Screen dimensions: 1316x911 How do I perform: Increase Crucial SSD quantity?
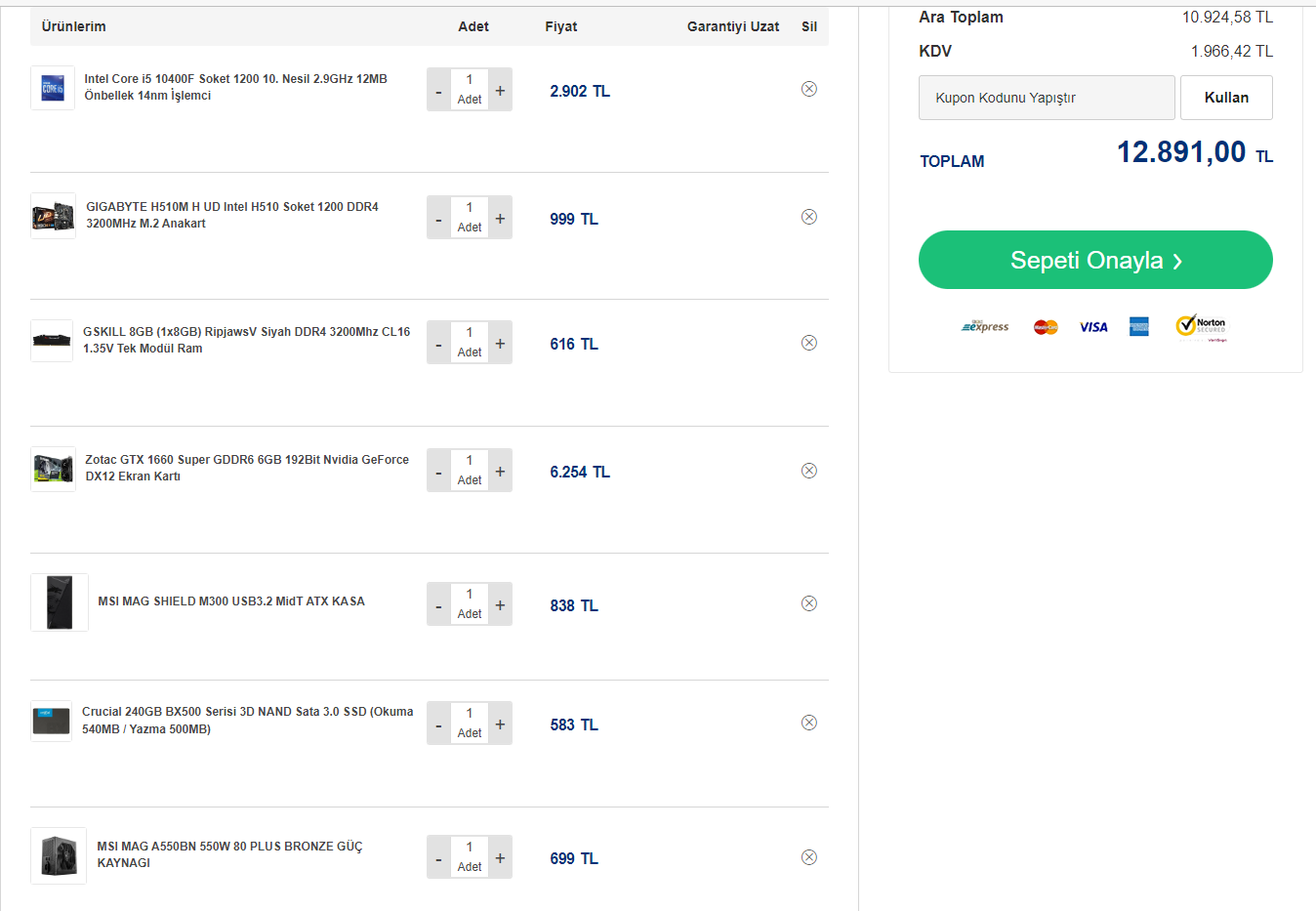(500, 725)
